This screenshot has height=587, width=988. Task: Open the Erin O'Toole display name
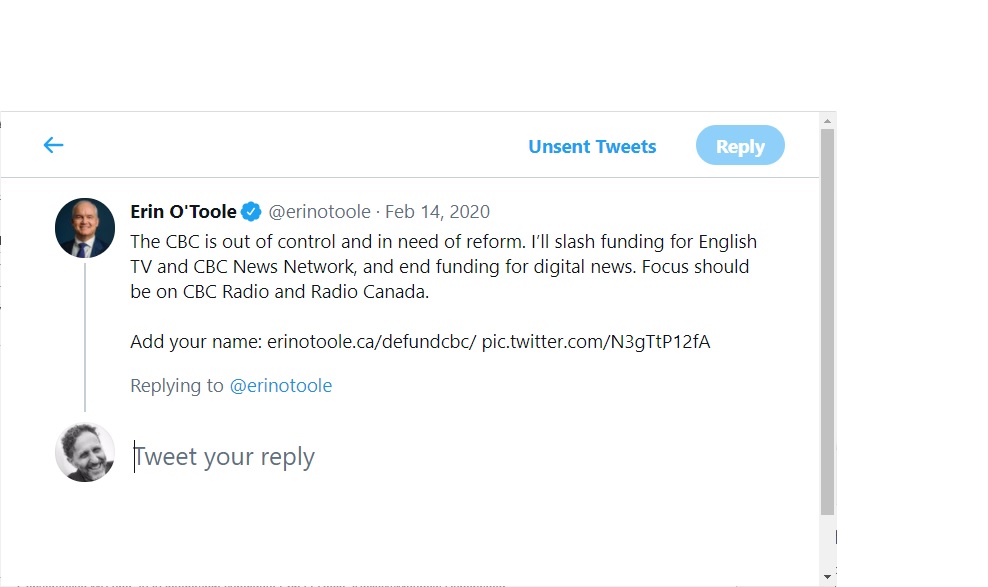[x=183, y=211]
